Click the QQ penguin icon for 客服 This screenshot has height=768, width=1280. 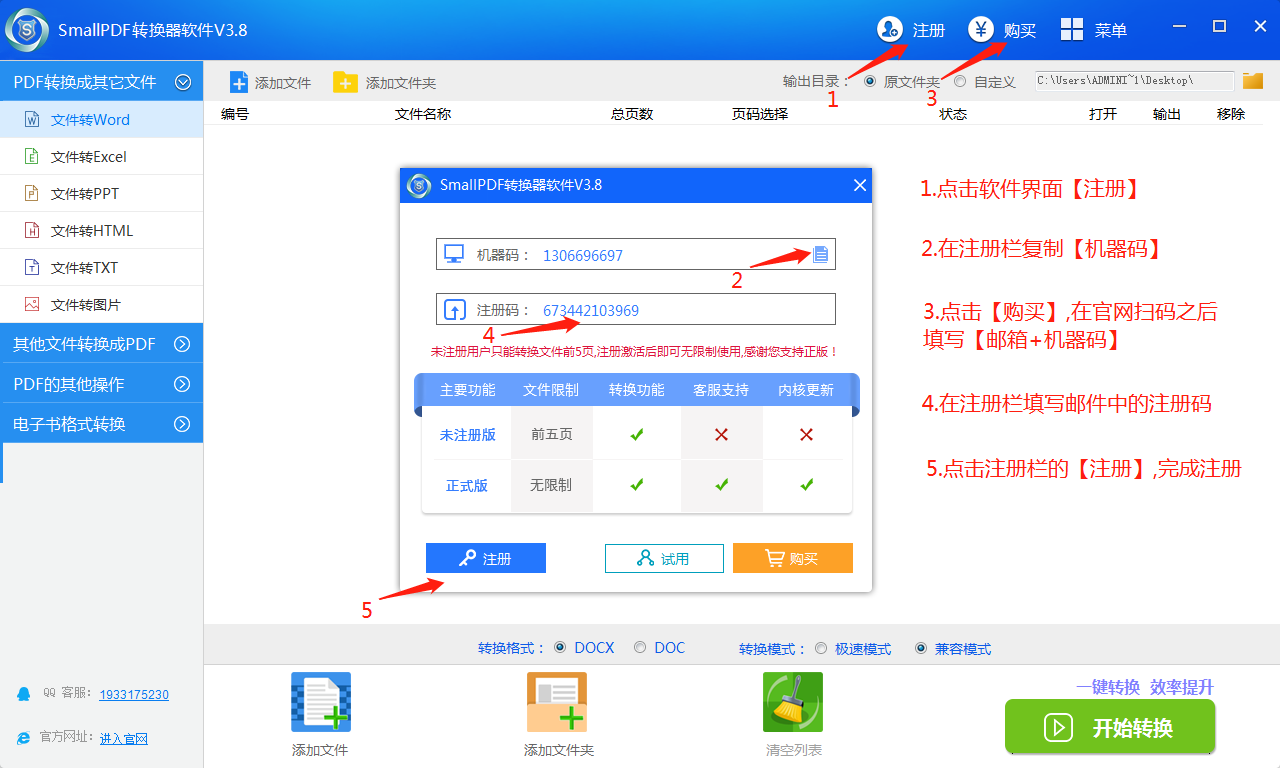pyautogui.click(x=23, y=693)
